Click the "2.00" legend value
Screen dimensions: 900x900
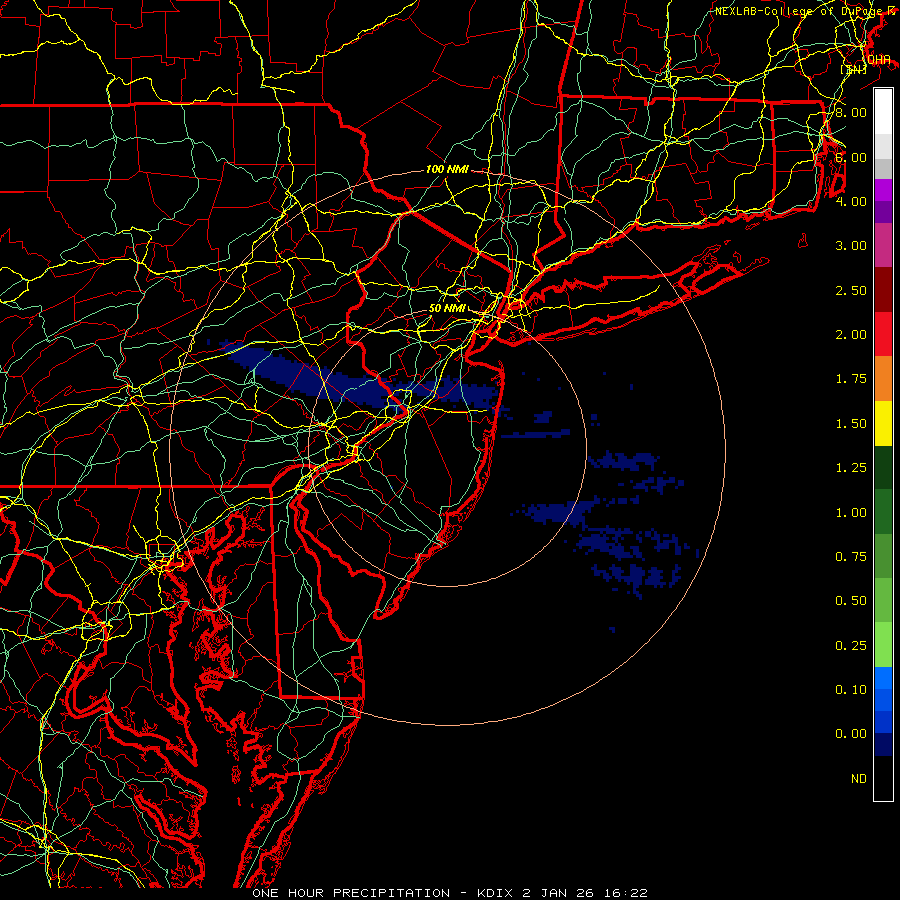pos(851,335)
